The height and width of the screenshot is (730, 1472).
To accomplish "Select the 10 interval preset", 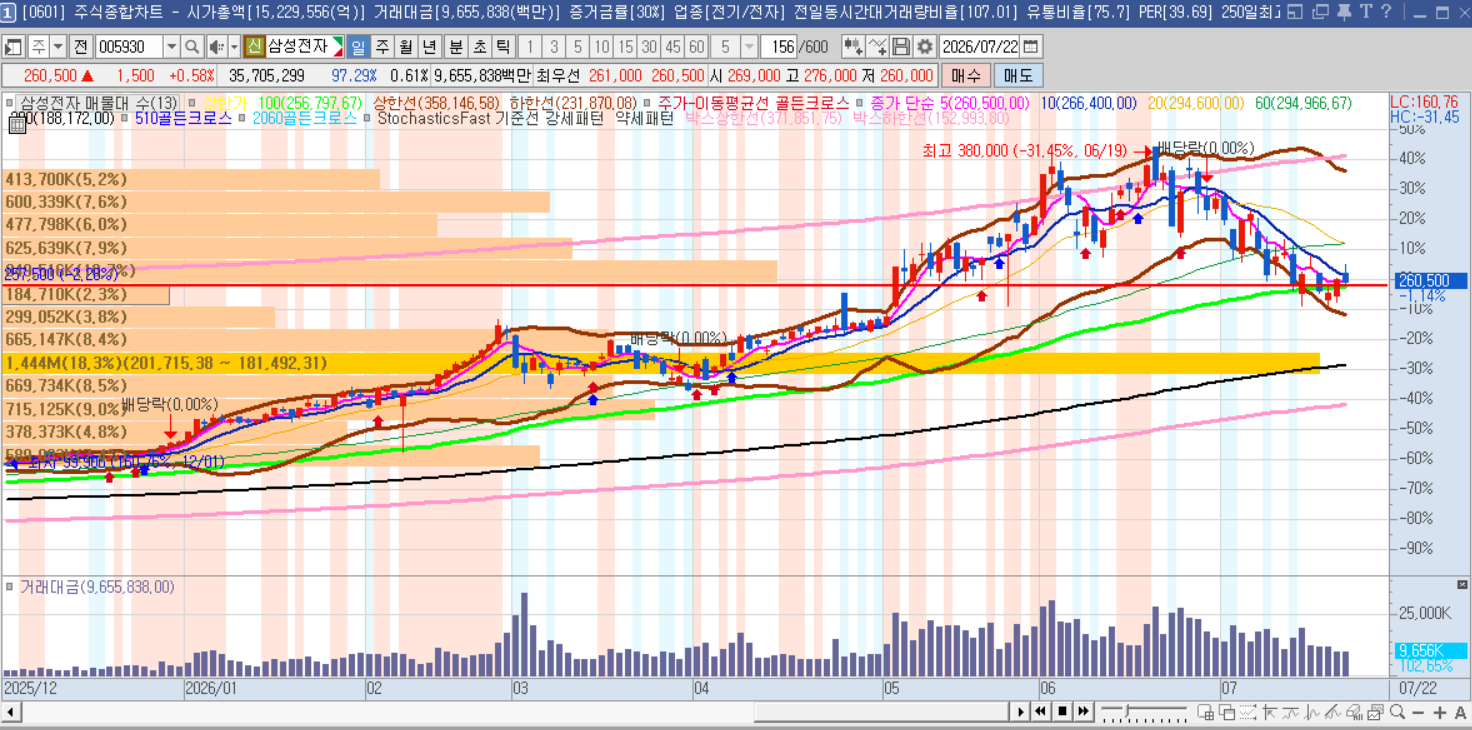I will (601, 47).
